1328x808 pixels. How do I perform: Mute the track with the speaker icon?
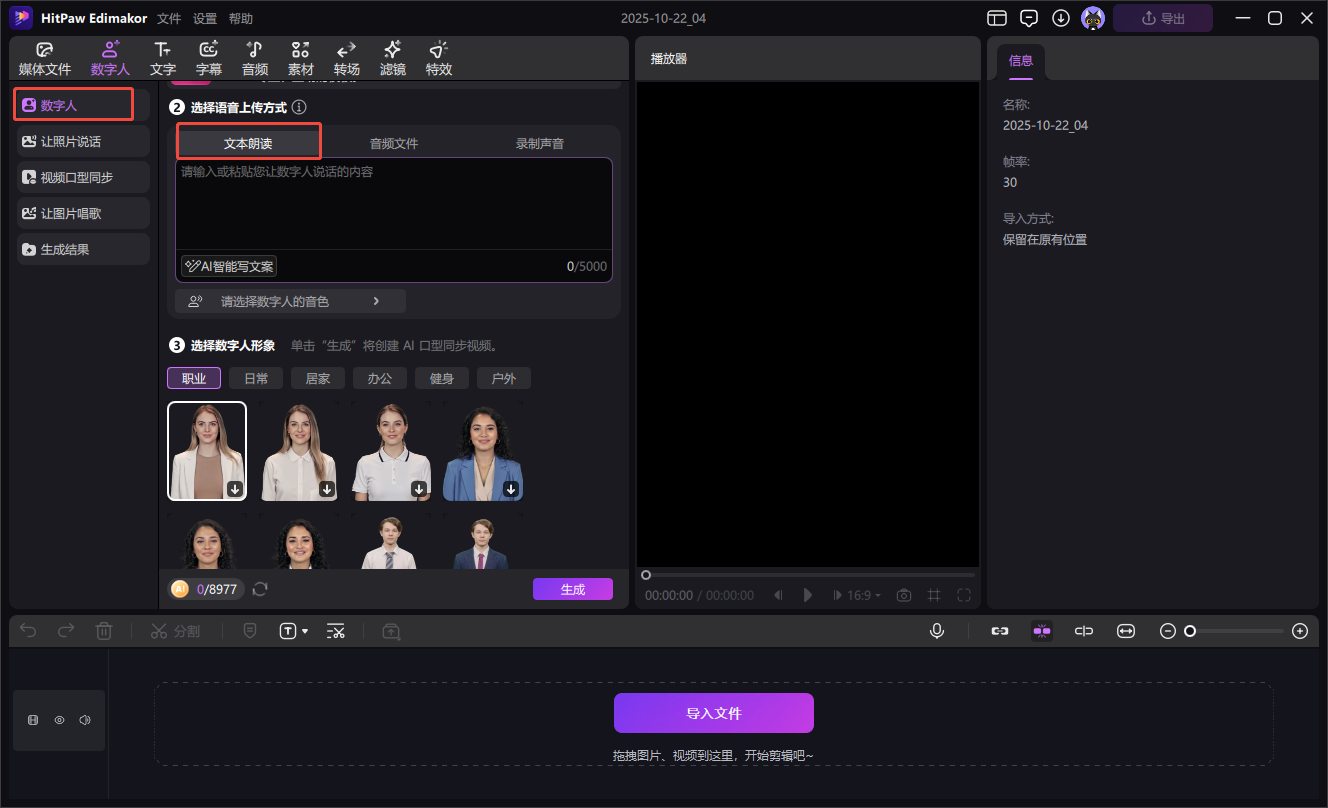(84, 719)
